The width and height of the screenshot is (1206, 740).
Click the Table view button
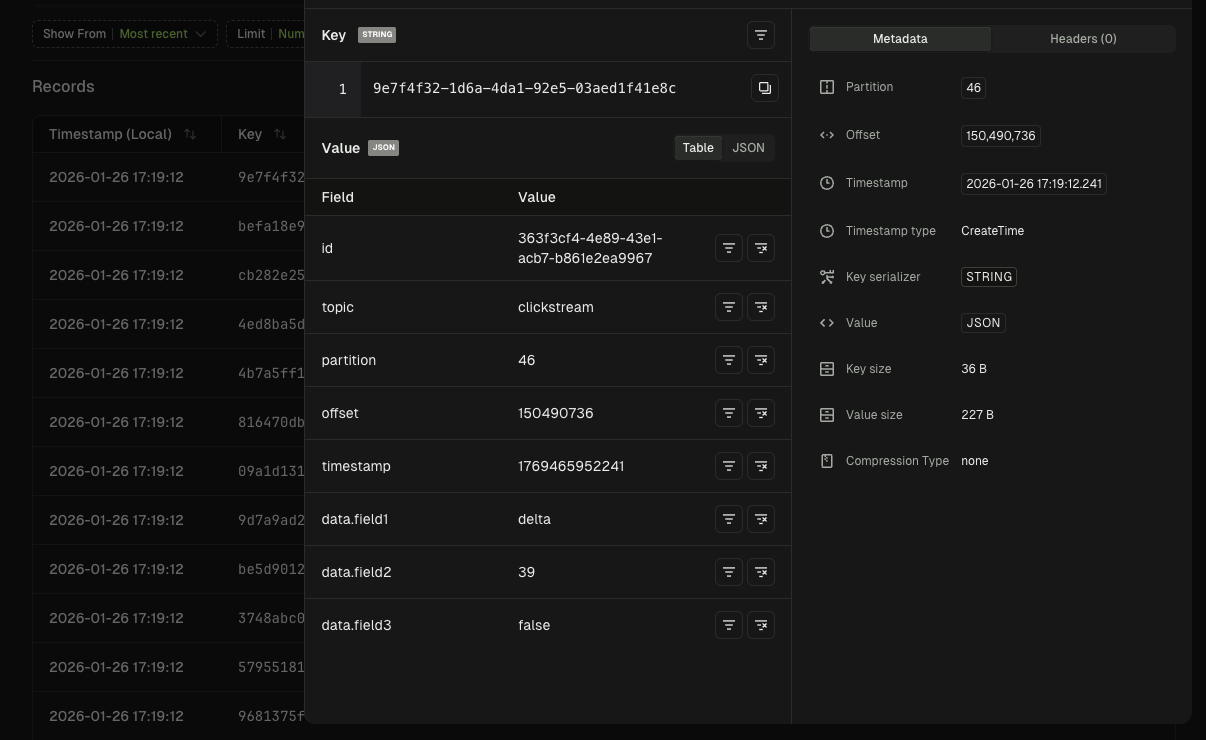click(x=697, y=147)
